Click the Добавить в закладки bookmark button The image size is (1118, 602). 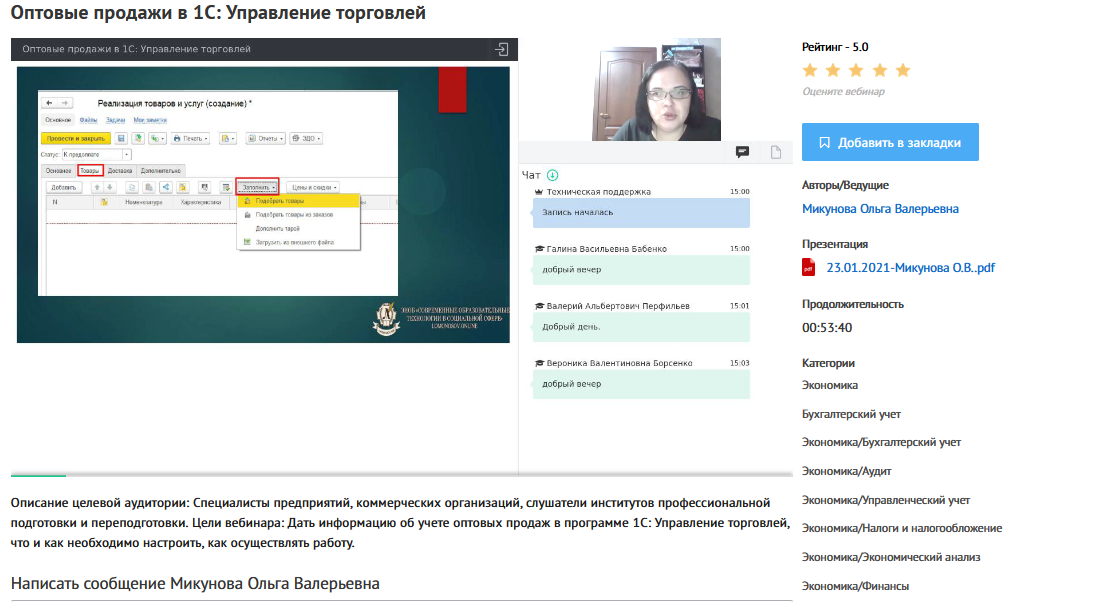pyautogui.click(x=890, y=142)
